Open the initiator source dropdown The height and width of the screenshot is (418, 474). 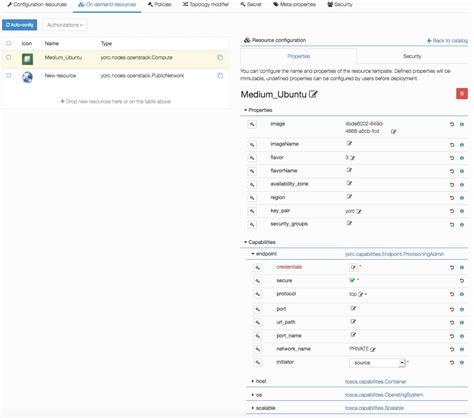point(377,363)
